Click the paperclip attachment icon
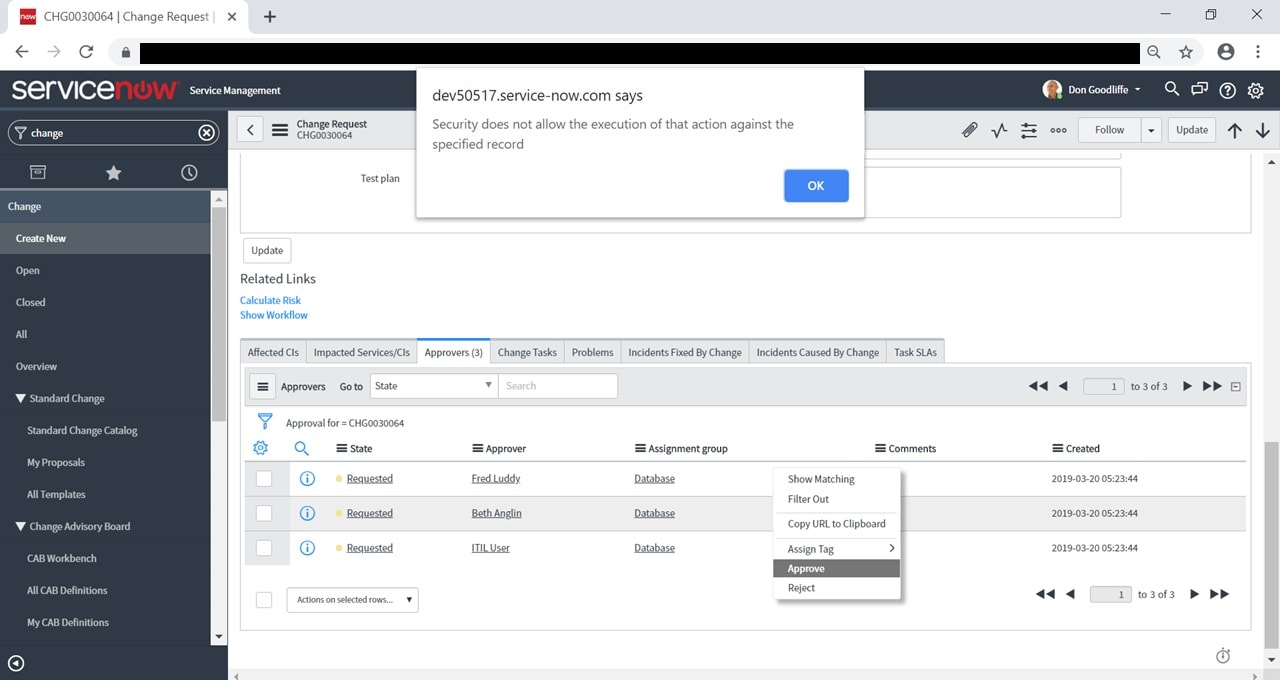The image size is (1280, 680). (968, 130)
